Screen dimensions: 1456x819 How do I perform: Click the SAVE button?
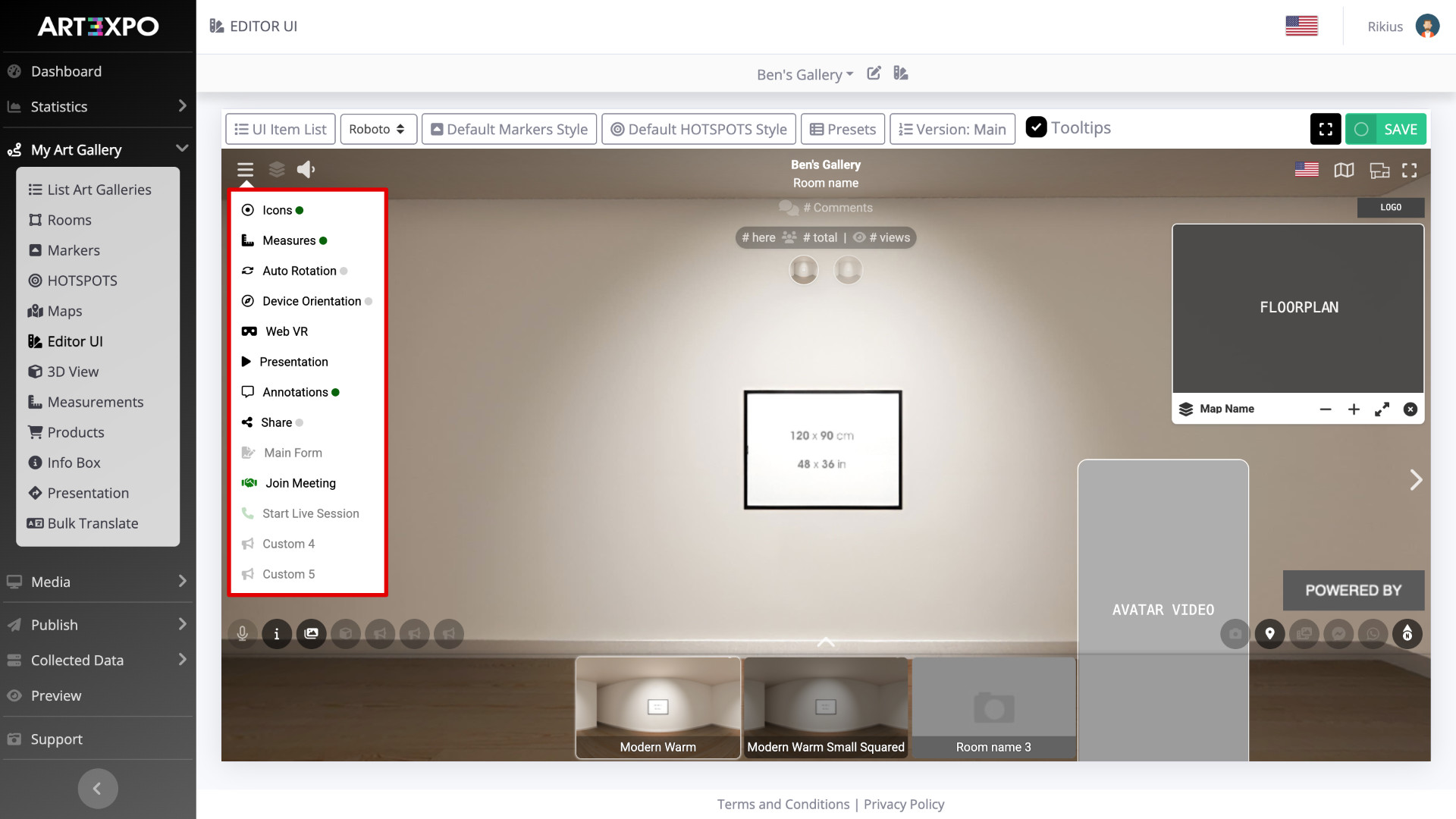click(1385, 129)
